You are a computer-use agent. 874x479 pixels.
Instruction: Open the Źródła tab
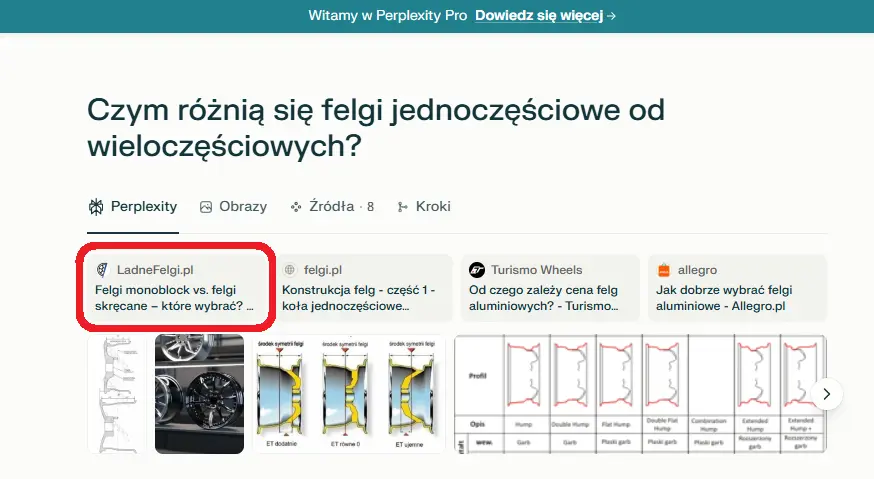tap(332, 207)
